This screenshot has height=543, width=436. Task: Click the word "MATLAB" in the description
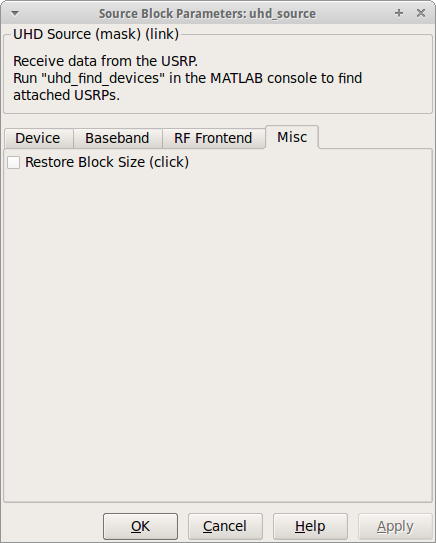(237, 78)
